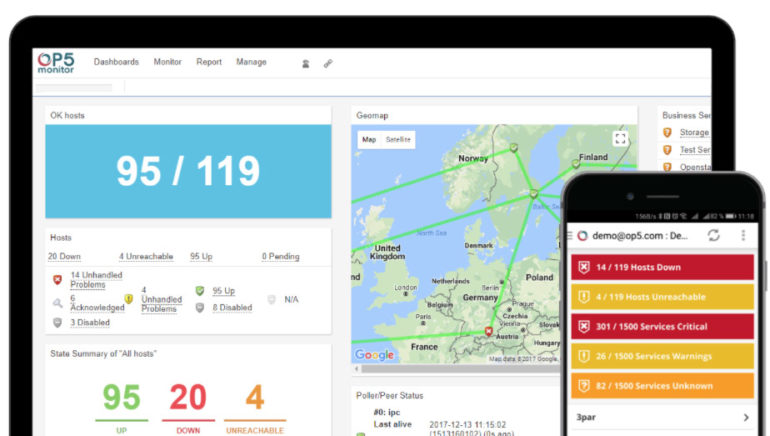The height and width of the screenshot is (436, 770).
Task: Click the grey shield beside 3 Disabled
Action: [x=57, y=322]
